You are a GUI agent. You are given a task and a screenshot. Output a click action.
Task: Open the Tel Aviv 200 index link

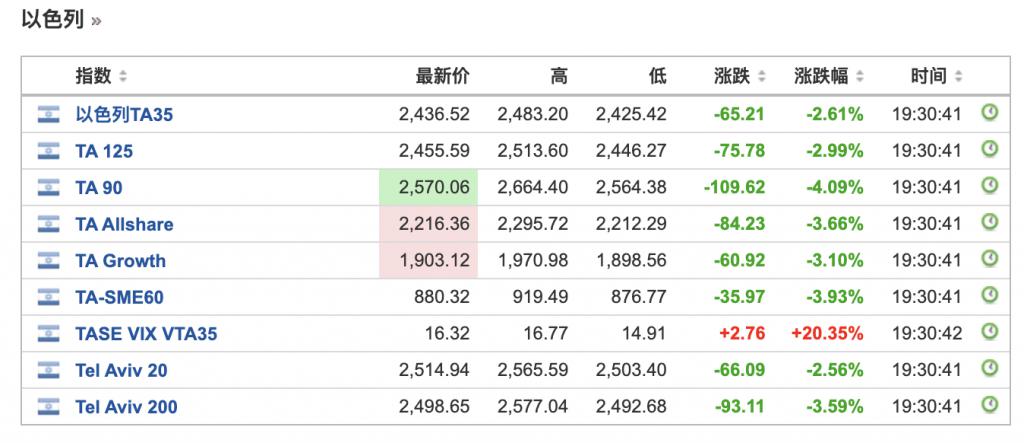[x=126, y=407]
